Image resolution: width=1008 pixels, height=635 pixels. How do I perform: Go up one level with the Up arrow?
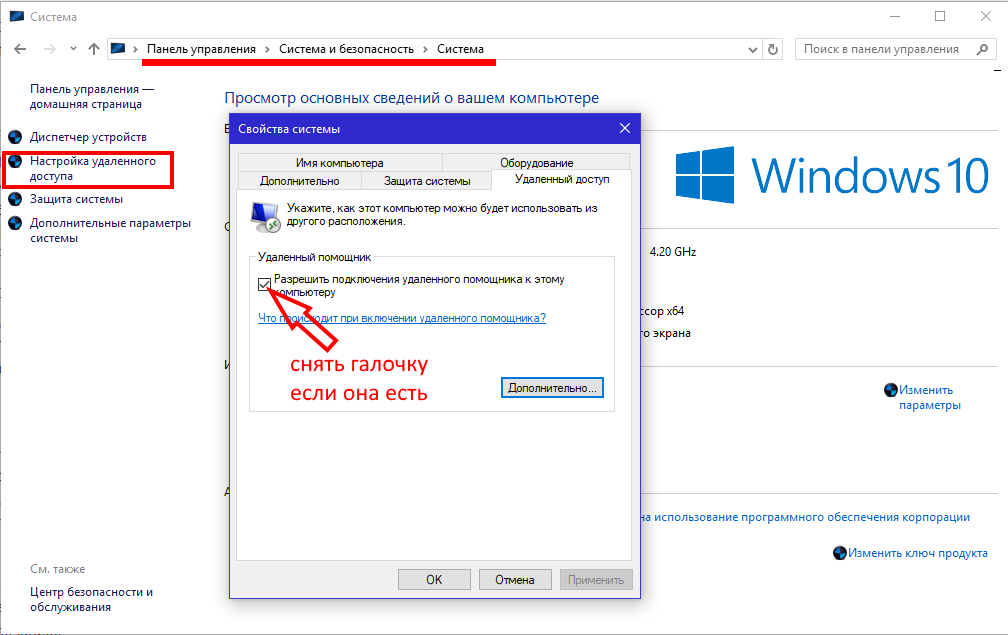(x=94, y=49)
